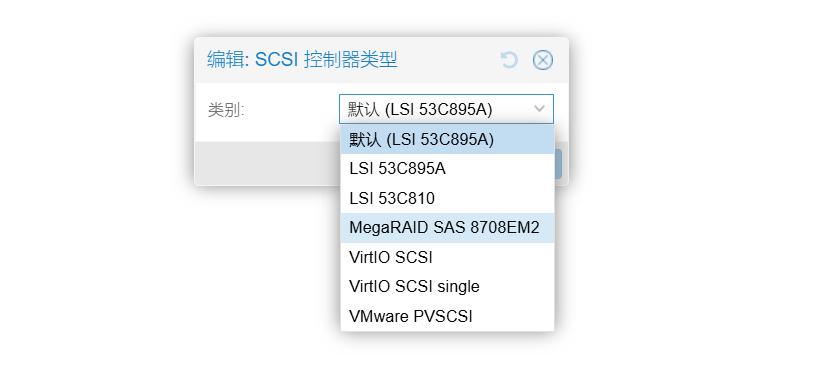Pick LSI 53C810 from the dropdown list
Viewport: 826px width, 376px height.
click(447, 199)
